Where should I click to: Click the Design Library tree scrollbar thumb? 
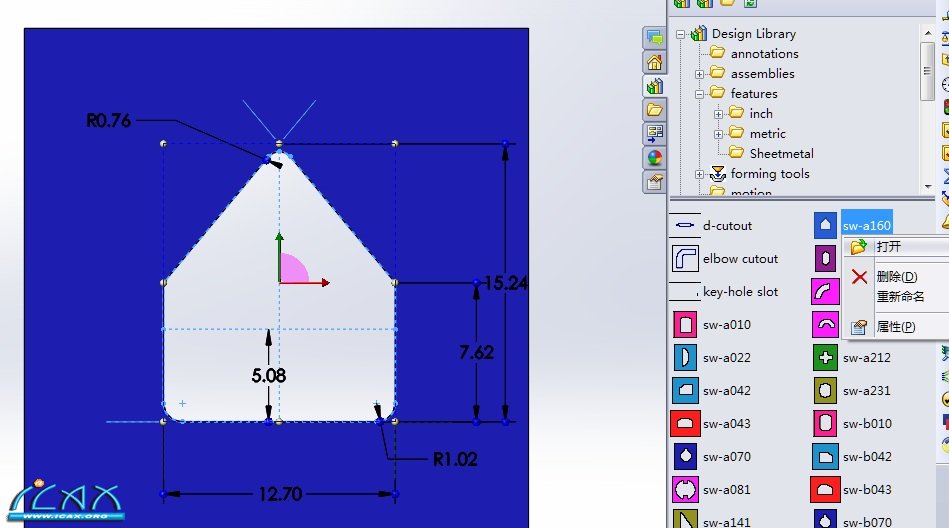[927, 71]
